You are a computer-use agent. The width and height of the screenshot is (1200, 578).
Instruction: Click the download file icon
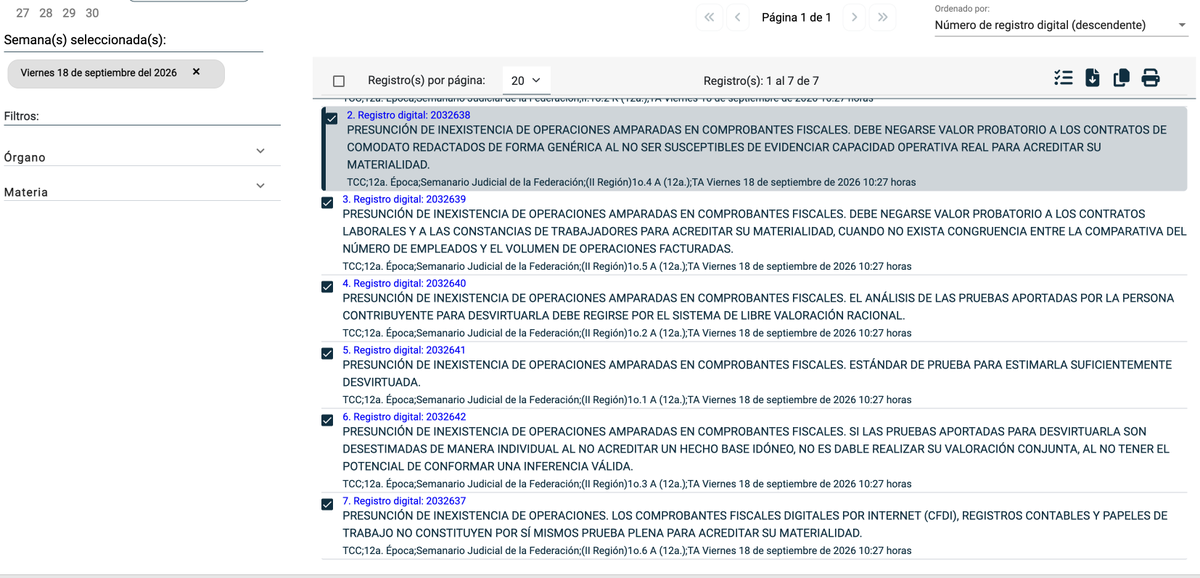pos(1092,78)
